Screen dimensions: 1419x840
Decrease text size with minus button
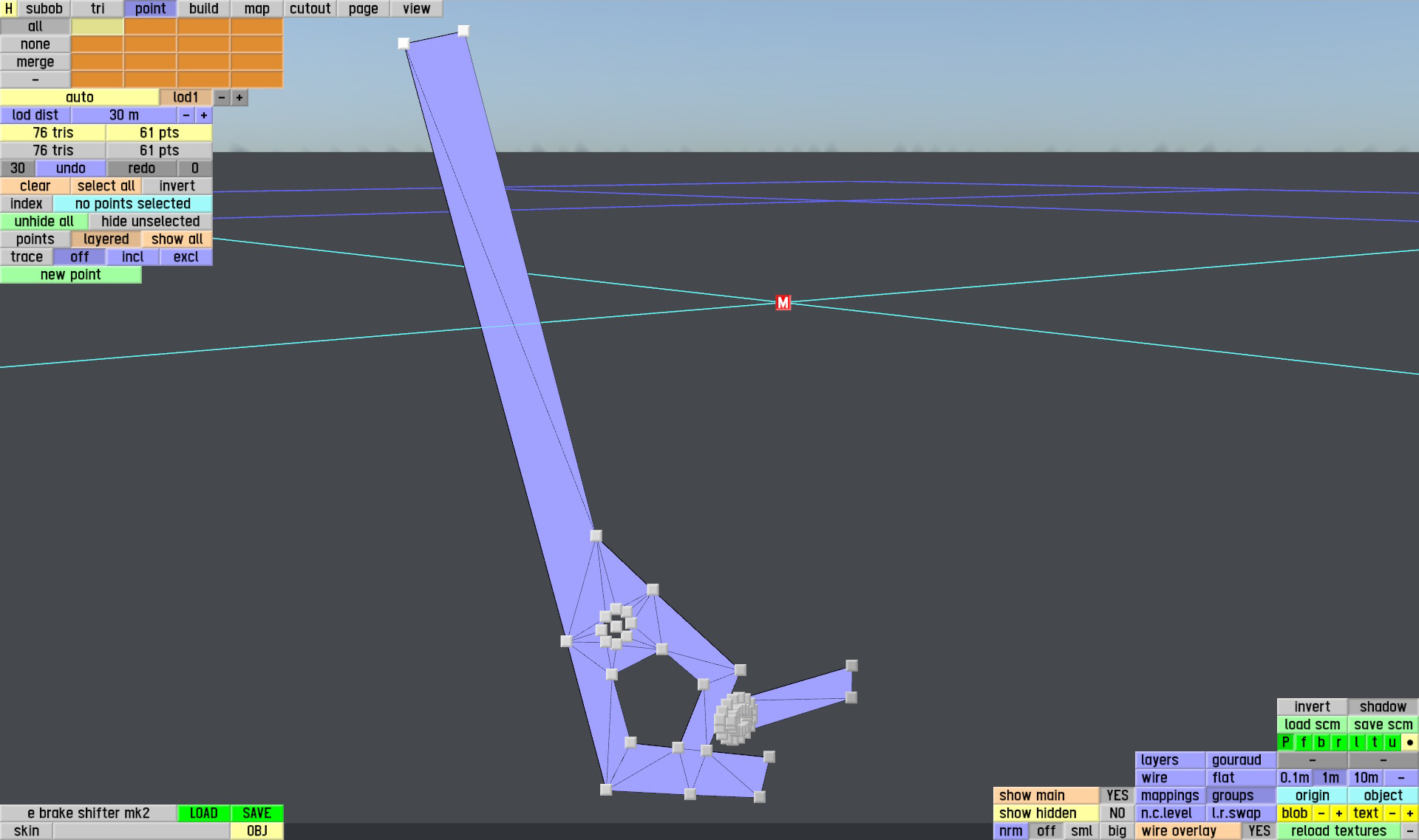(1392, 813)
